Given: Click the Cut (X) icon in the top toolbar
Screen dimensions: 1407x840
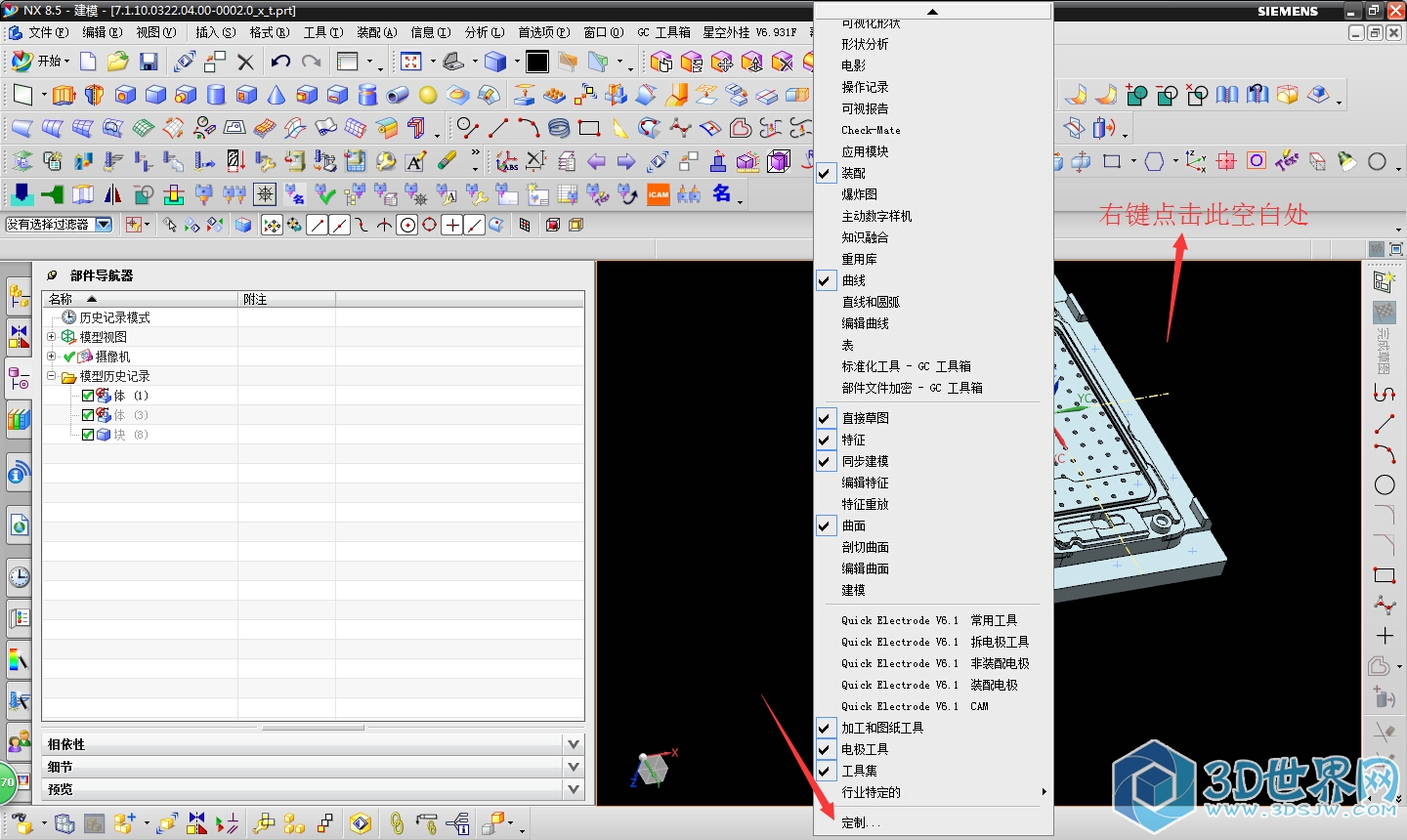Looking at the screenshot, I should (245, 62).
